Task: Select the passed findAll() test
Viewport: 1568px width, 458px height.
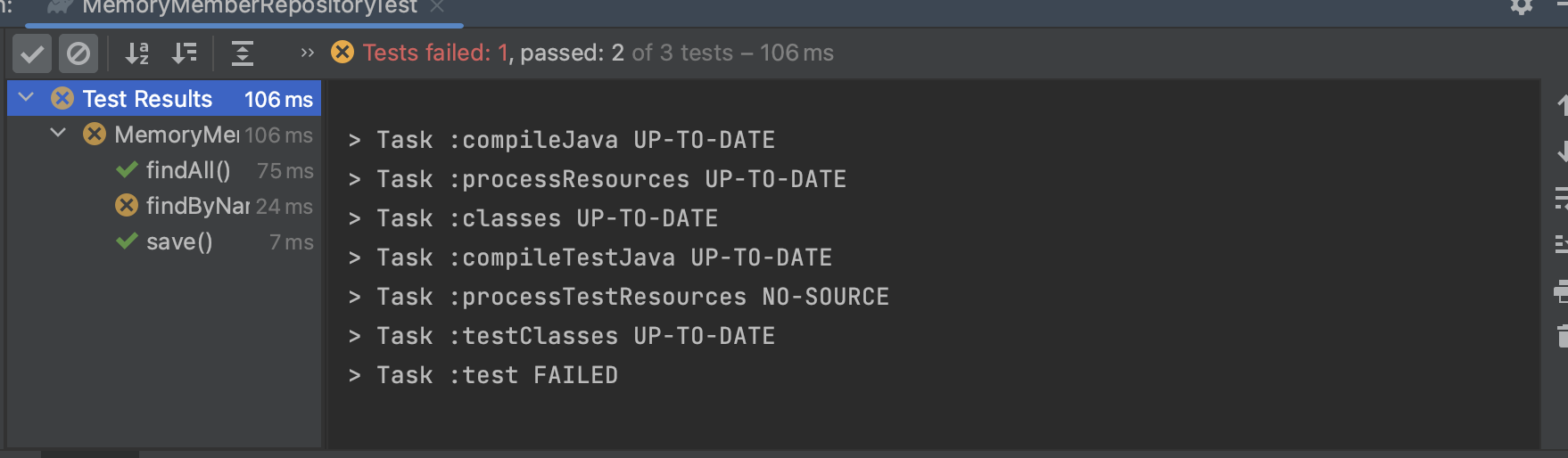Action: 188,170
